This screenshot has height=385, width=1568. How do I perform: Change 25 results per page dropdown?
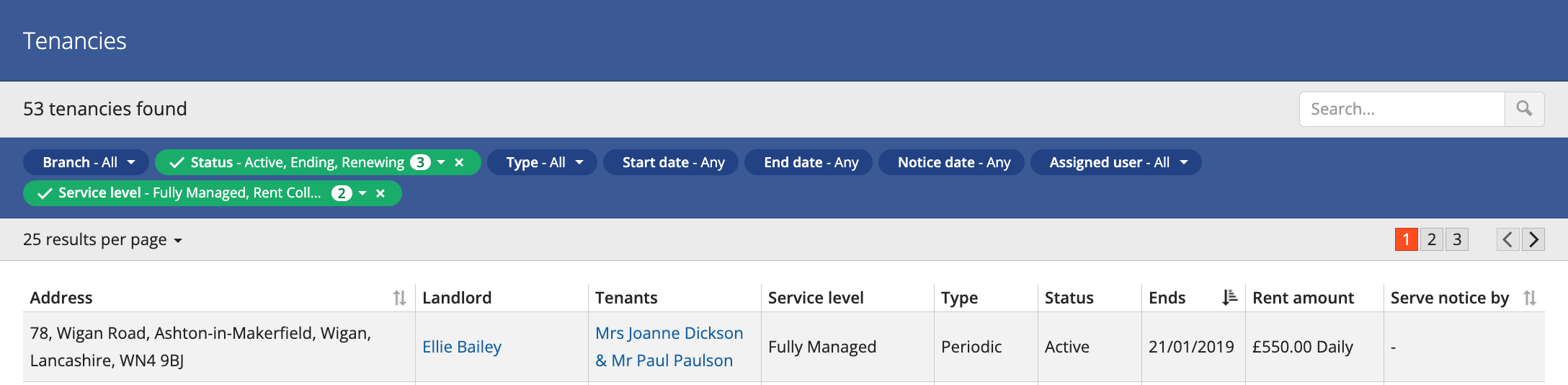pos(102,239)
